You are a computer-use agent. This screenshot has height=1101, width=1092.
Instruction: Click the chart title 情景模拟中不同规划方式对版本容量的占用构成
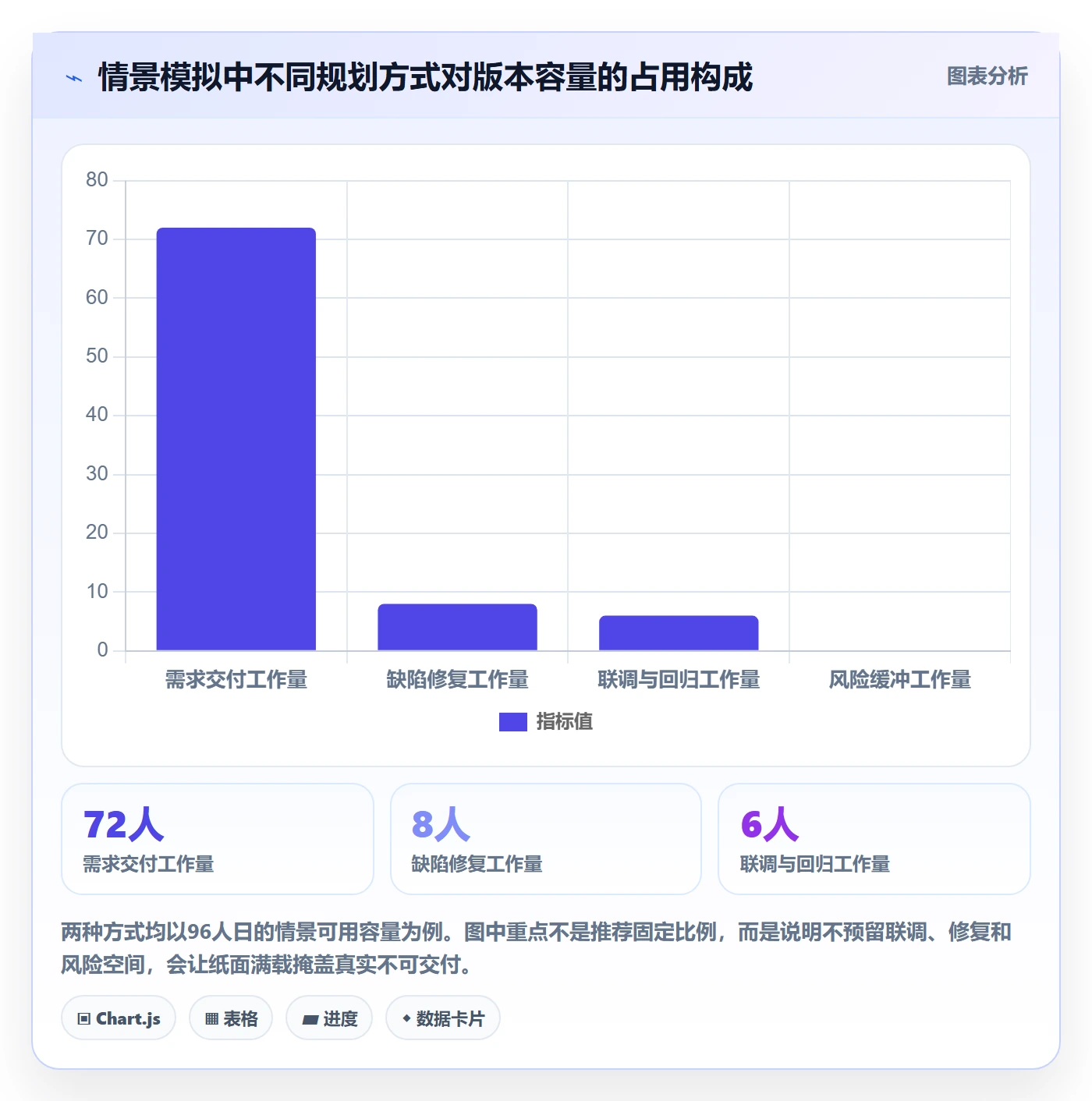(425, 77)
